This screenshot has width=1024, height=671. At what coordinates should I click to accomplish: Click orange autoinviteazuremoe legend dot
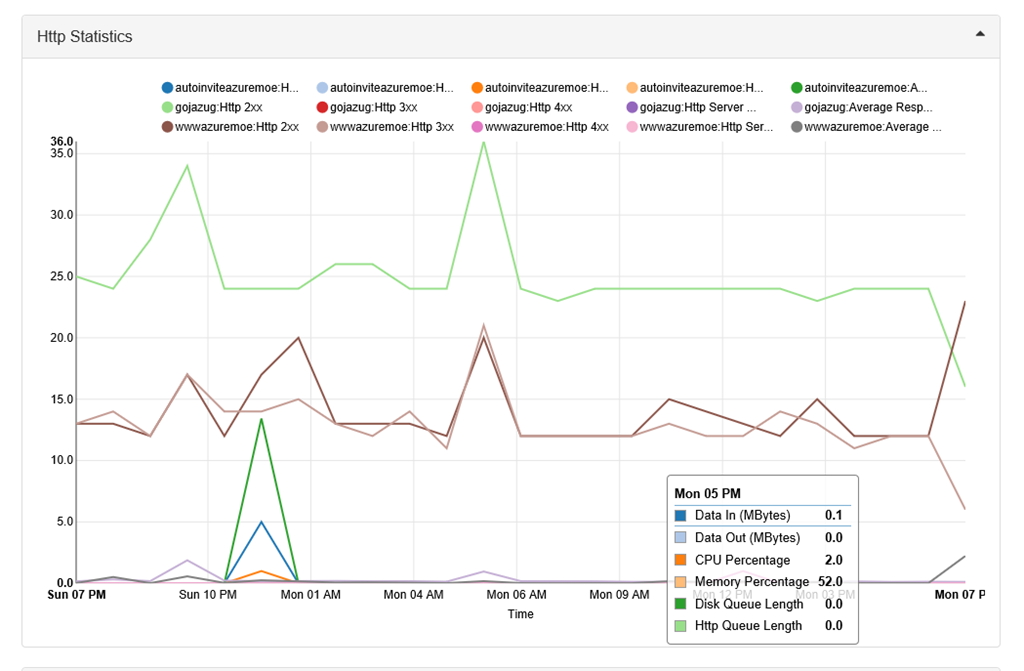pos(477,88)
